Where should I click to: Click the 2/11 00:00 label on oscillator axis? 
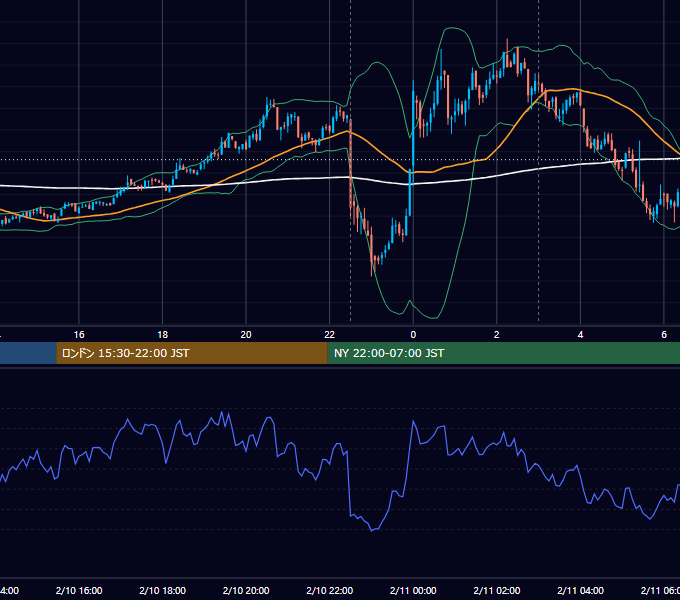tap(413, 590)
